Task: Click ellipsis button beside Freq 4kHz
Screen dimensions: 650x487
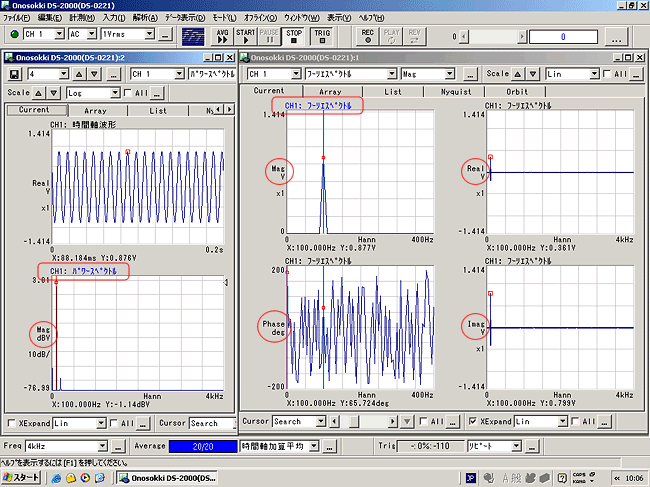Action: point(118,446)
